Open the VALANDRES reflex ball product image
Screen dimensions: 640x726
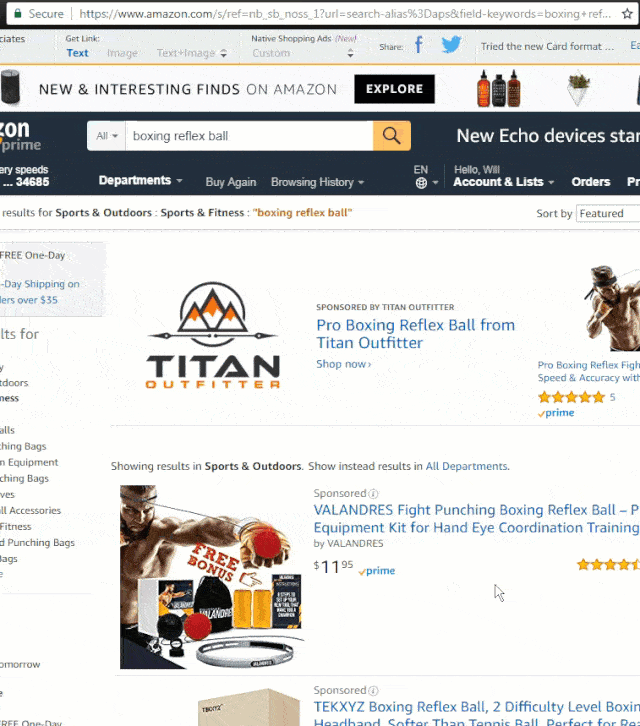pos(212,577)
